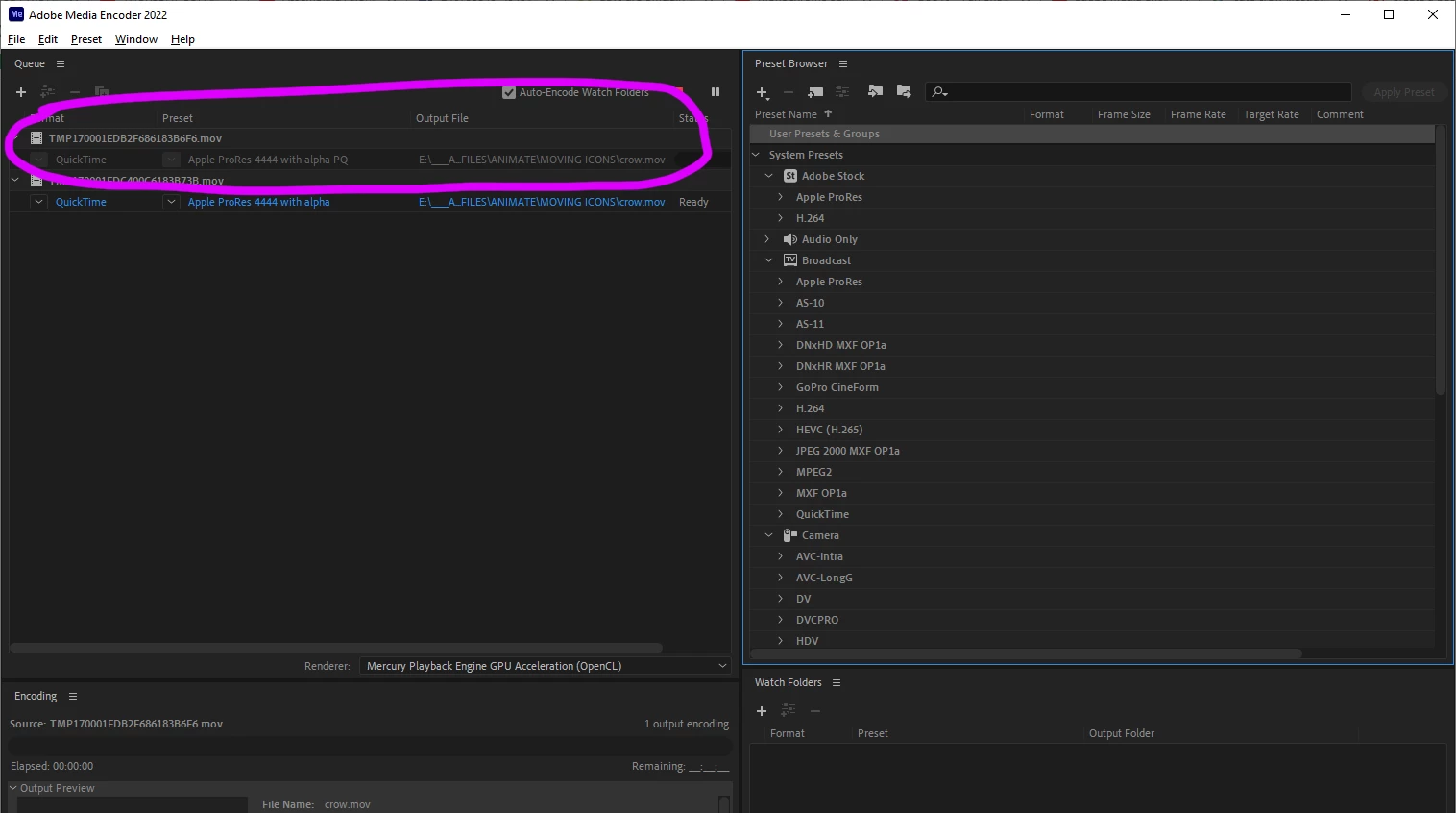Click blue crow.mov output file link
The image size is (1456, 813).
(542, 202)
